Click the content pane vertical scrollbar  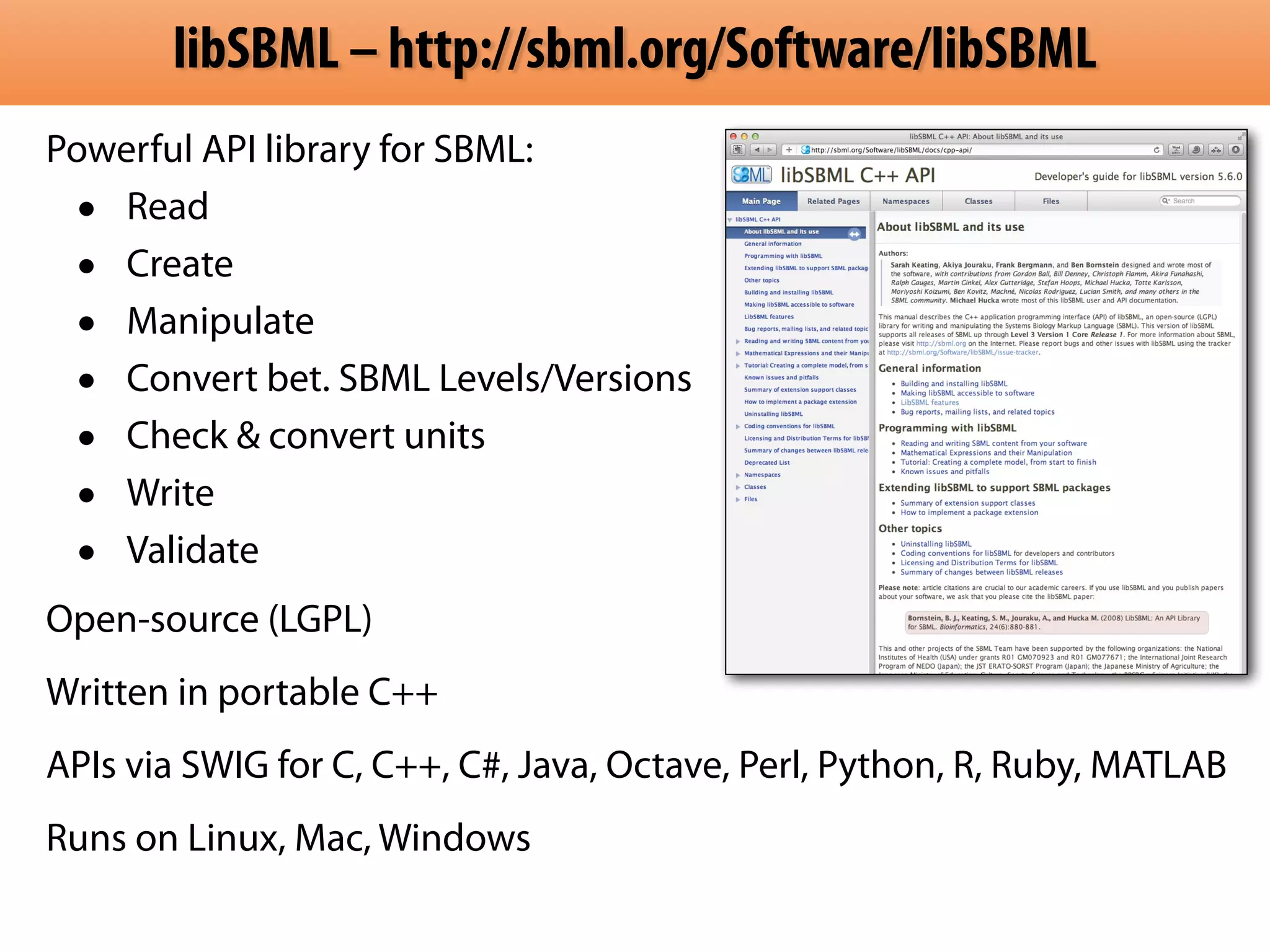coord(1243,443)
